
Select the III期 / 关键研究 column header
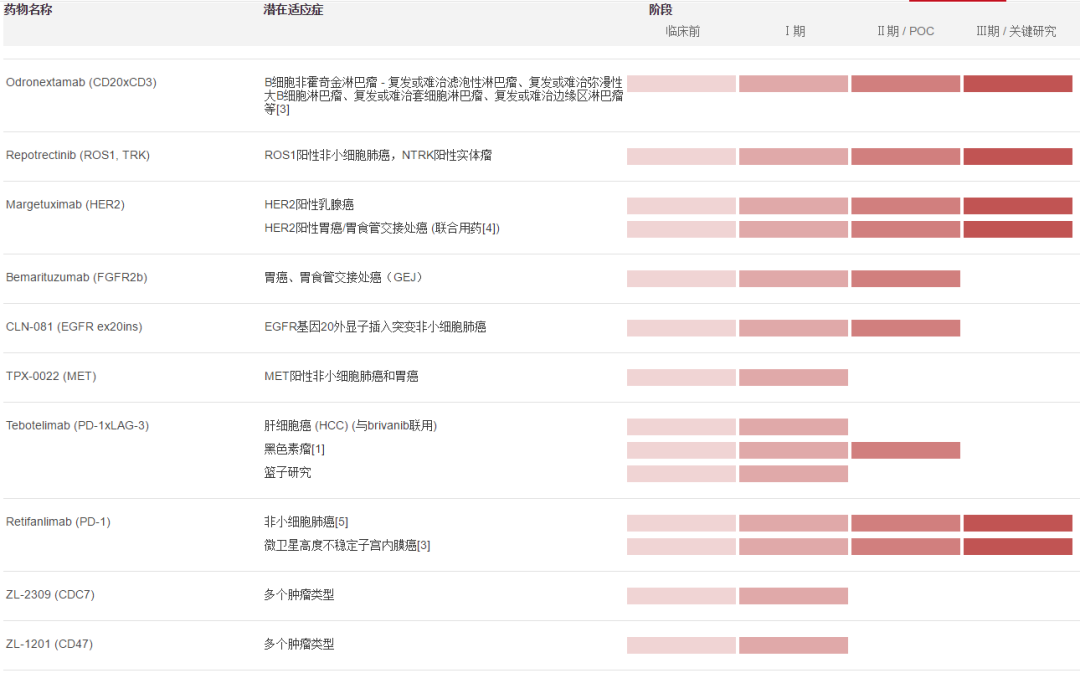click(1016, 31)
